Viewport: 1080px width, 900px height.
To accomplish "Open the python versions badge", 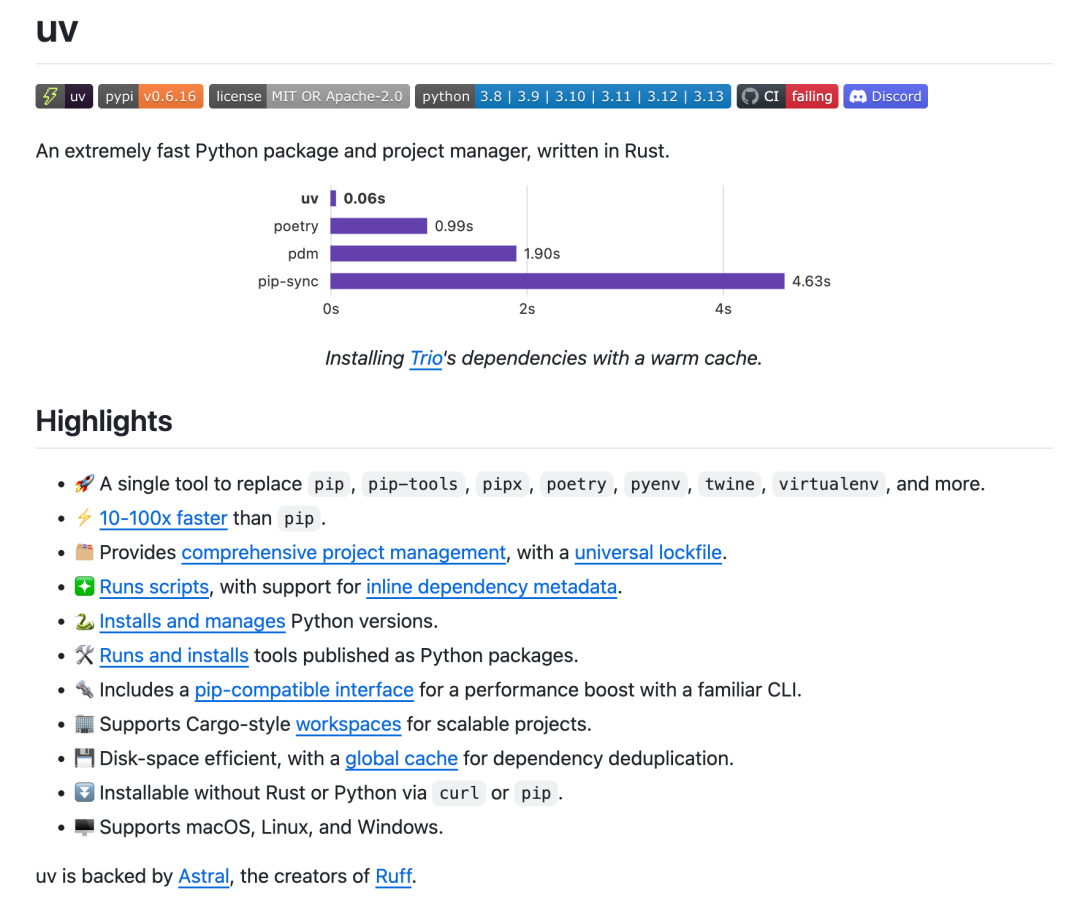I will point(572,96).
